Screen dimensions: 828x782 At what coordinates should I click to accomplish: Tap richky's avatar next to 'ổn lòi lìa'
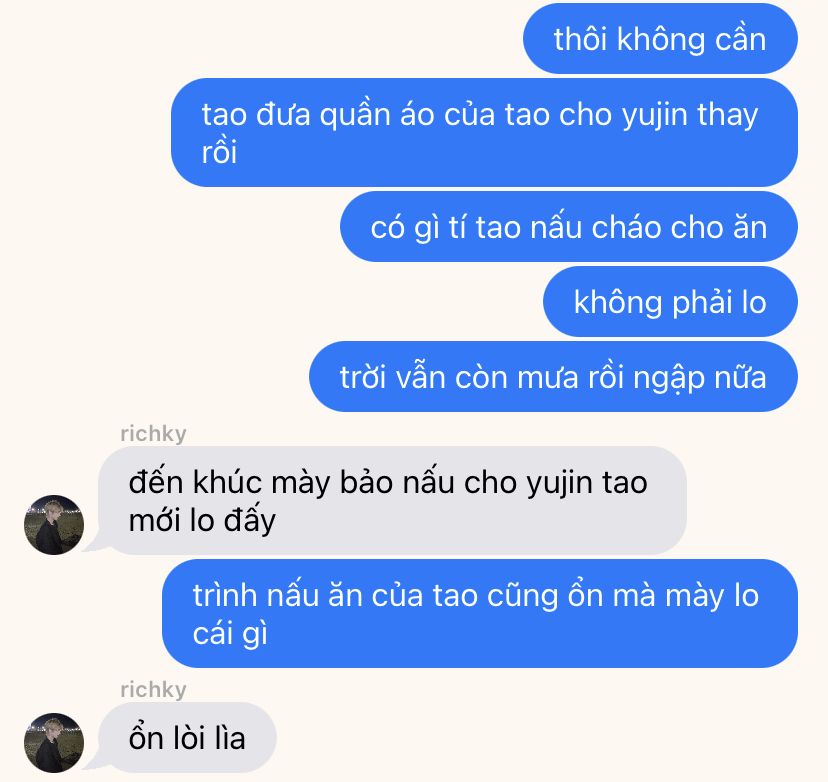pos(54,743)
